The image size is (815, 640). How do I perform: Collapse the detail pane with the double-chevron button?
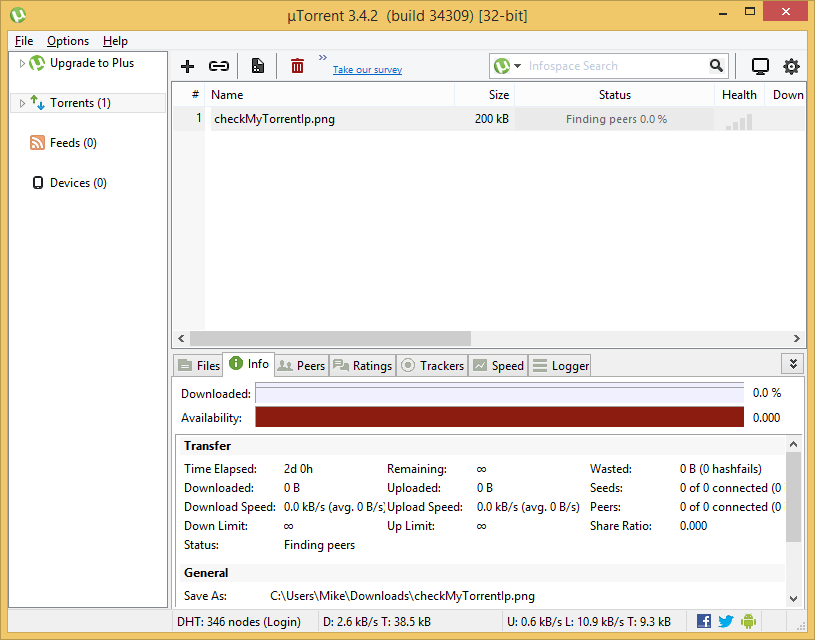point(792,364)
